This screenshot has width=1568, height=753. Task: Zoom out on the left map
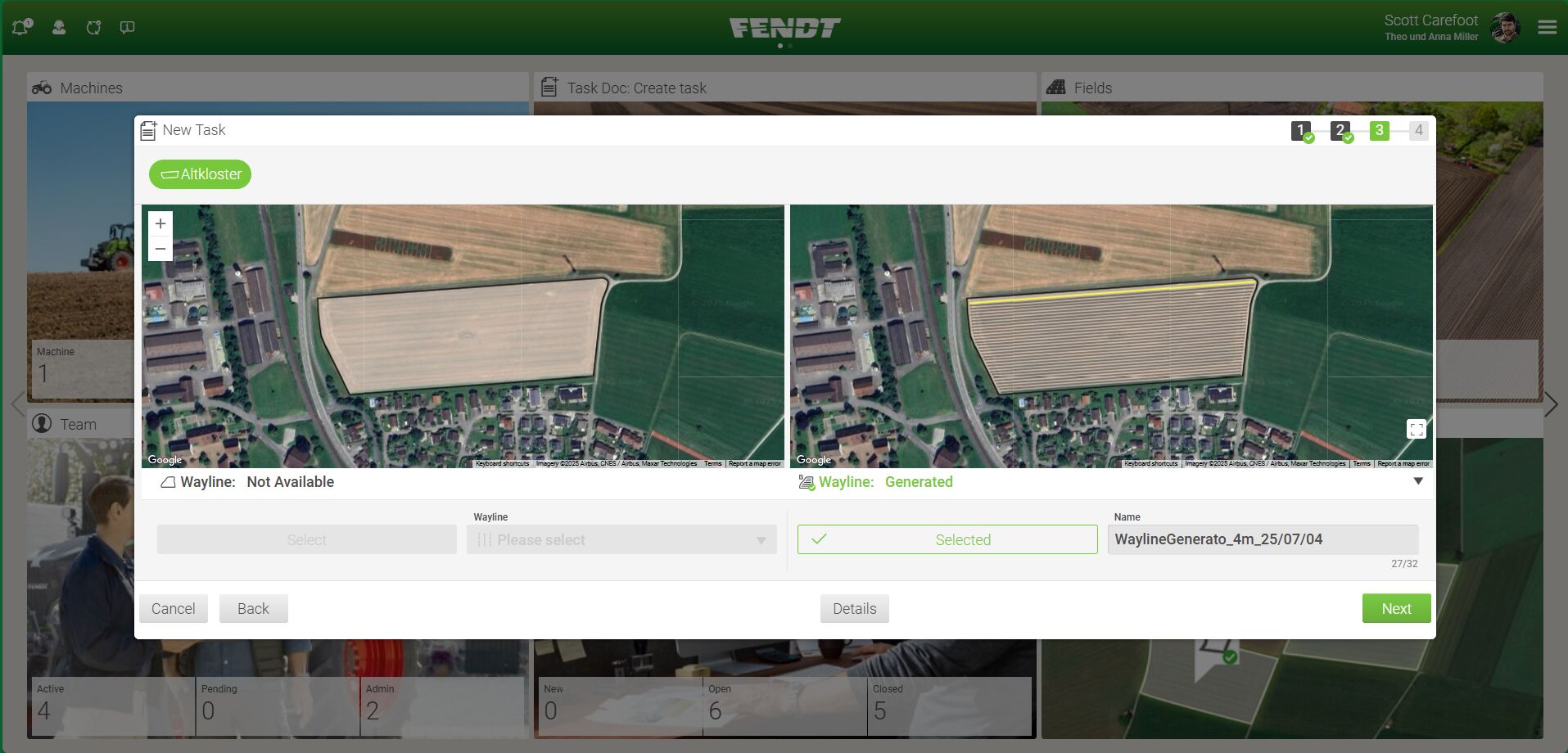coord(160,249)
